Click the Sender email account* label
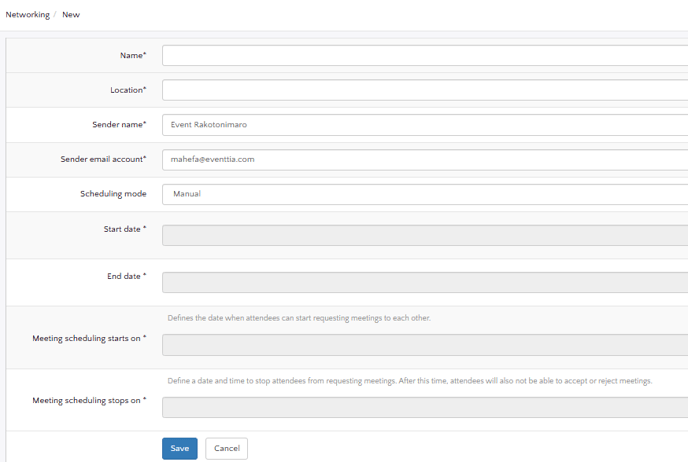 (103, 159)
